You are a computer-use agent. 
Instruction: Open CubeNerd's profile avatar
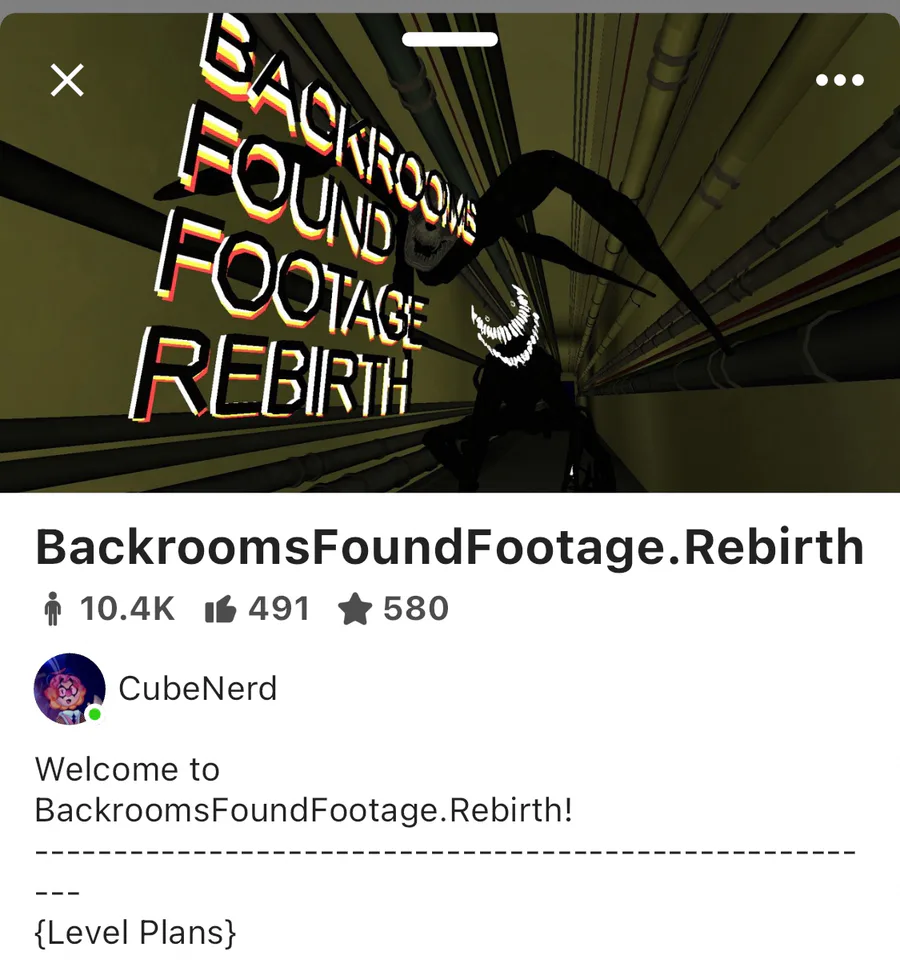tap(69, 688)
